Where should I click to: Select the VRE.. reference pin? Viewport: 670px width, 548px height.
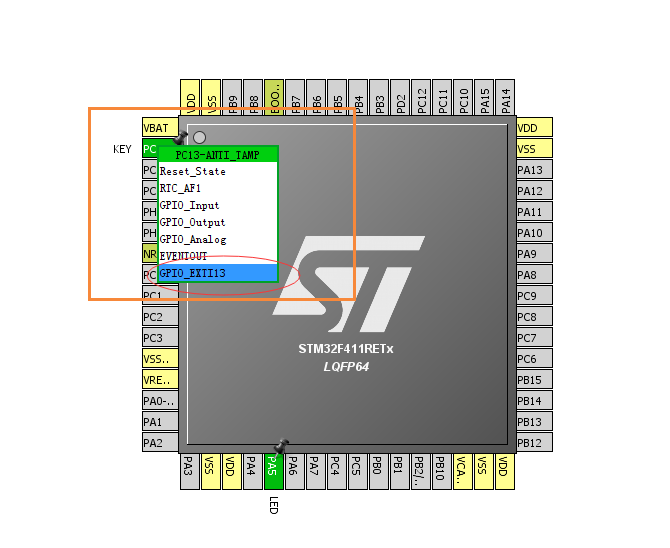[x=160, y=380]
